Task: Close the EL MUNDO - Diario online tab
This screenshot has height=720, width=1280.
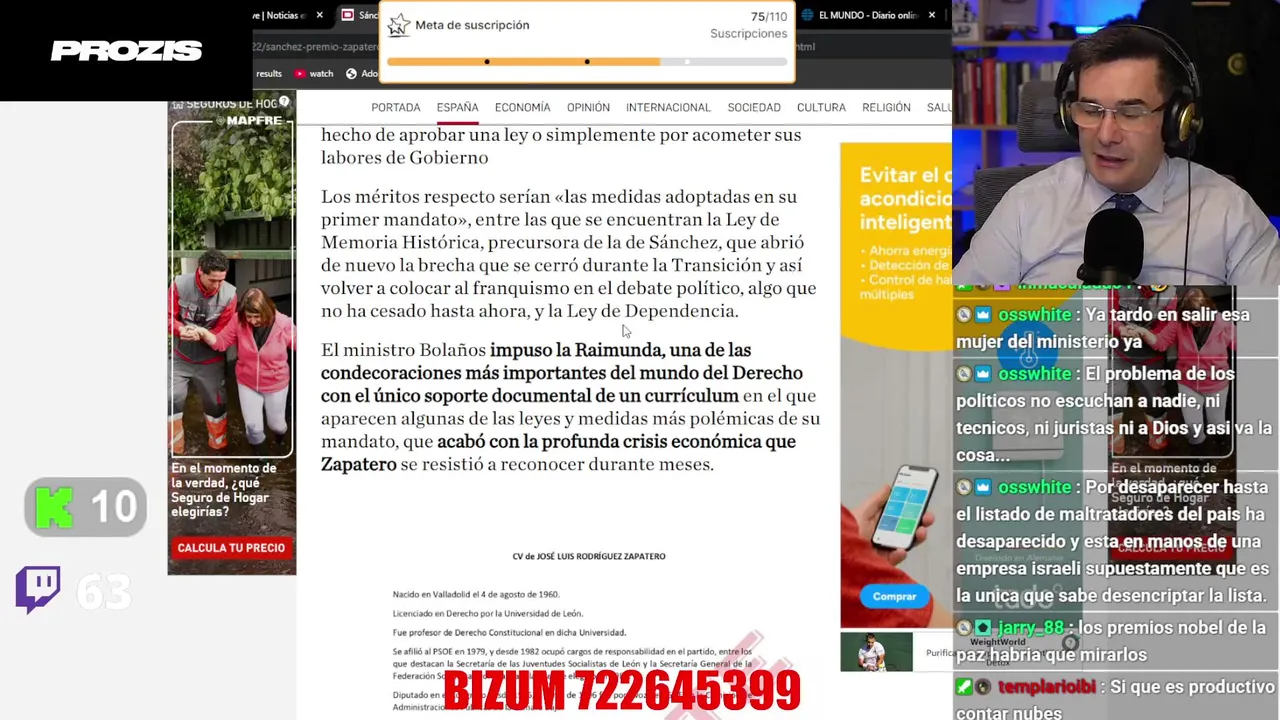Action: pyautogui.click(x=932, y=15)
